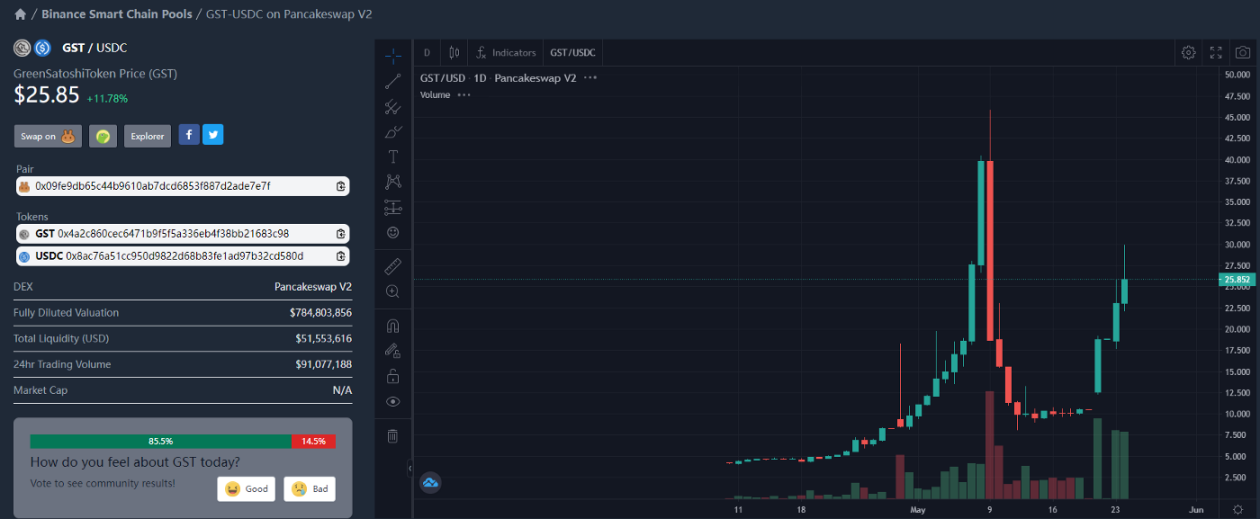Click the pair address field 0x09fe9db65c…
Screen dimensions: 1260x519
coord(182,186)
